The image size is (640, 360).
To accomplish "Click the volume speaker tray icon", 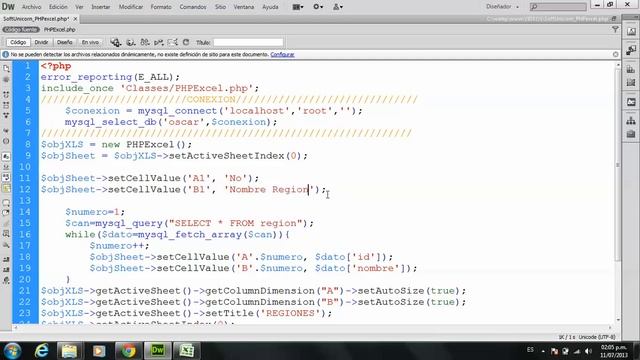I will 588,351.
